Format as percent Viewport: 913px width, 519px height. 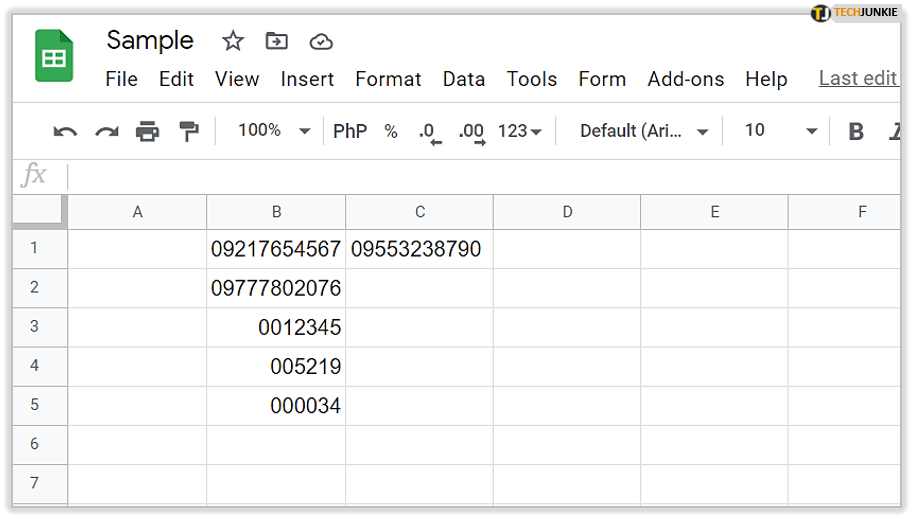tap(391, 131)
